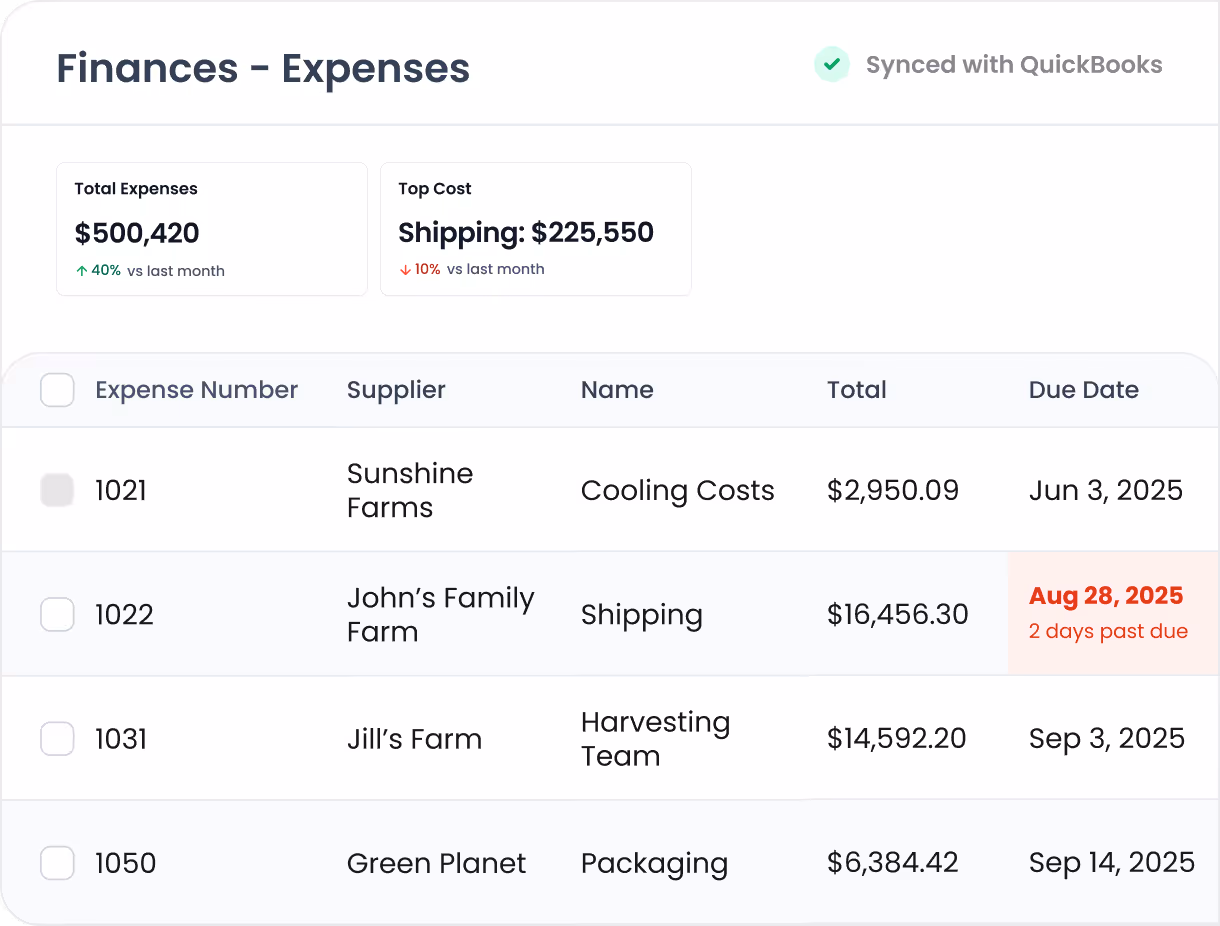The image size is (1220, 926).
Task: Open the Shipping expense from John's Family Farm
Action: (x=642, y=614)
